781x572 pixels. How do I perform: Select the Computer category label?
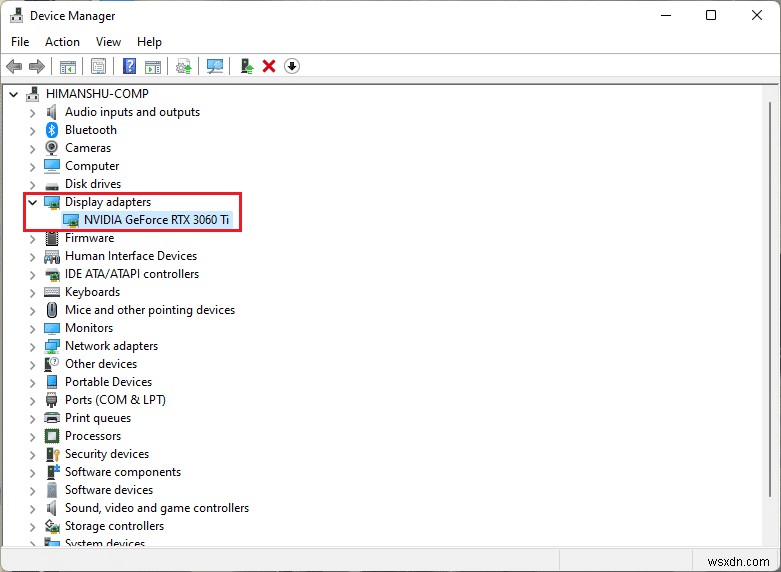point(92,166)
